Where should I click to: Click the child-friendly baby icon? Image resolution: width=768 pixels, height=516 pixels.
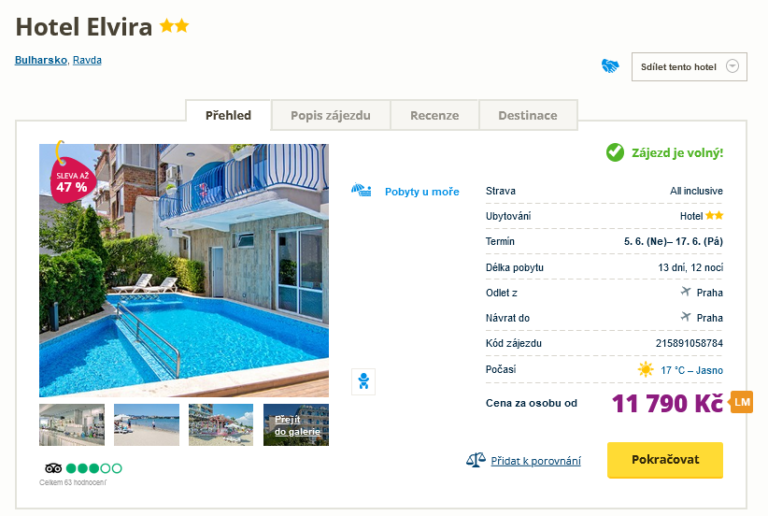(x=363, y=381)
